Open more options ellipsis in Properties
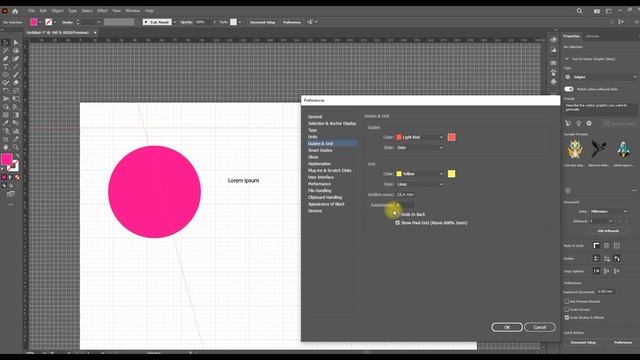 pyautogui.click(x=634, y=190)
